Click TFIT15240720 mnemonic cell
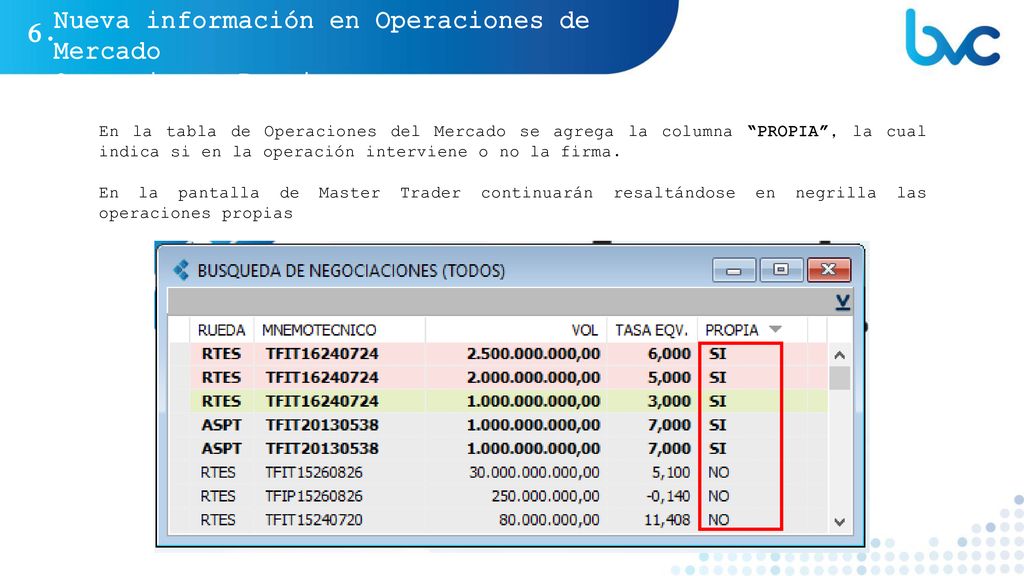The height and width of the screenshot is (576, 1024). (313, 520)
